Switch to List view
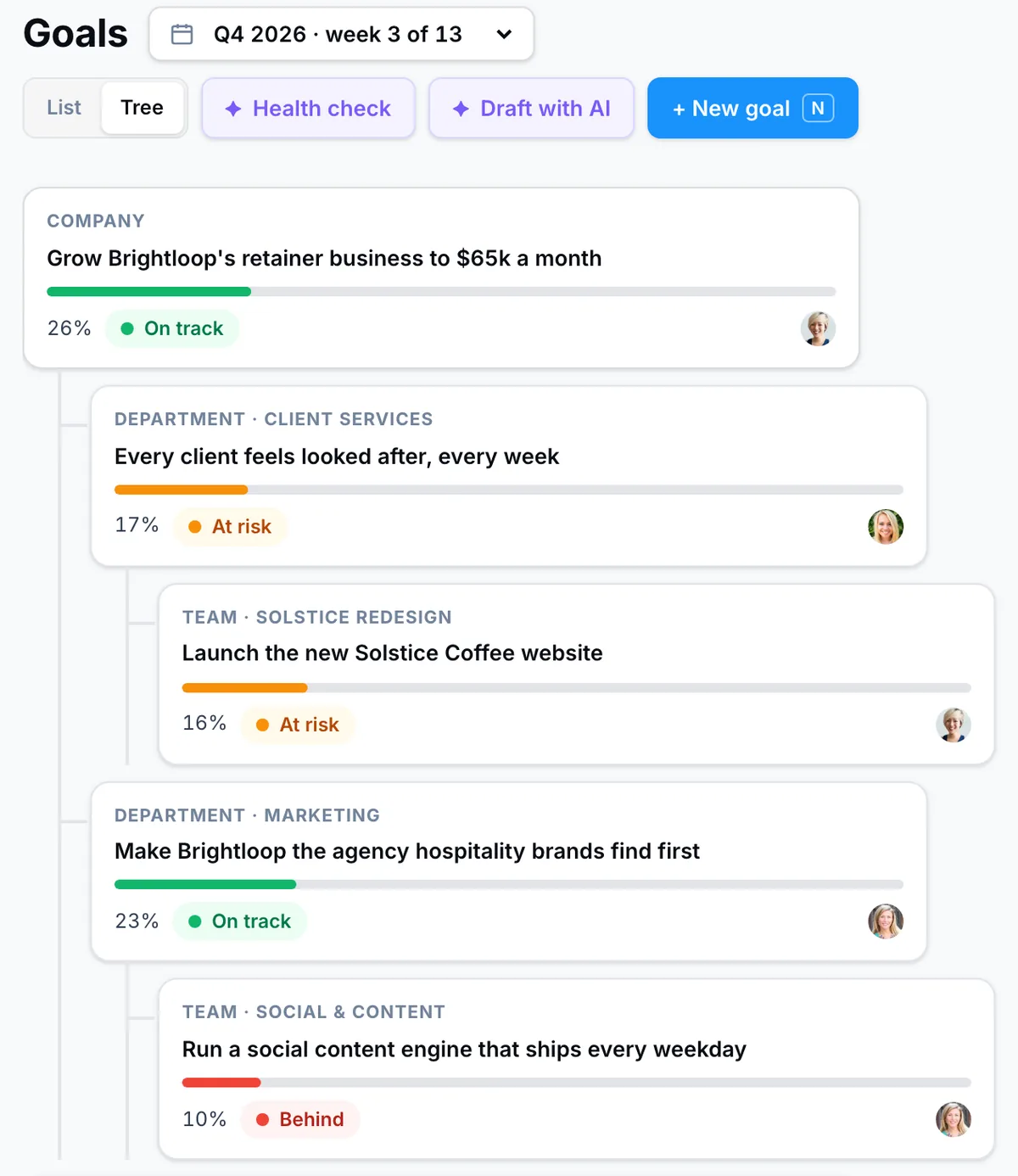The width and height of the screenshot is (1018, 1176). (x=64, y=108)
